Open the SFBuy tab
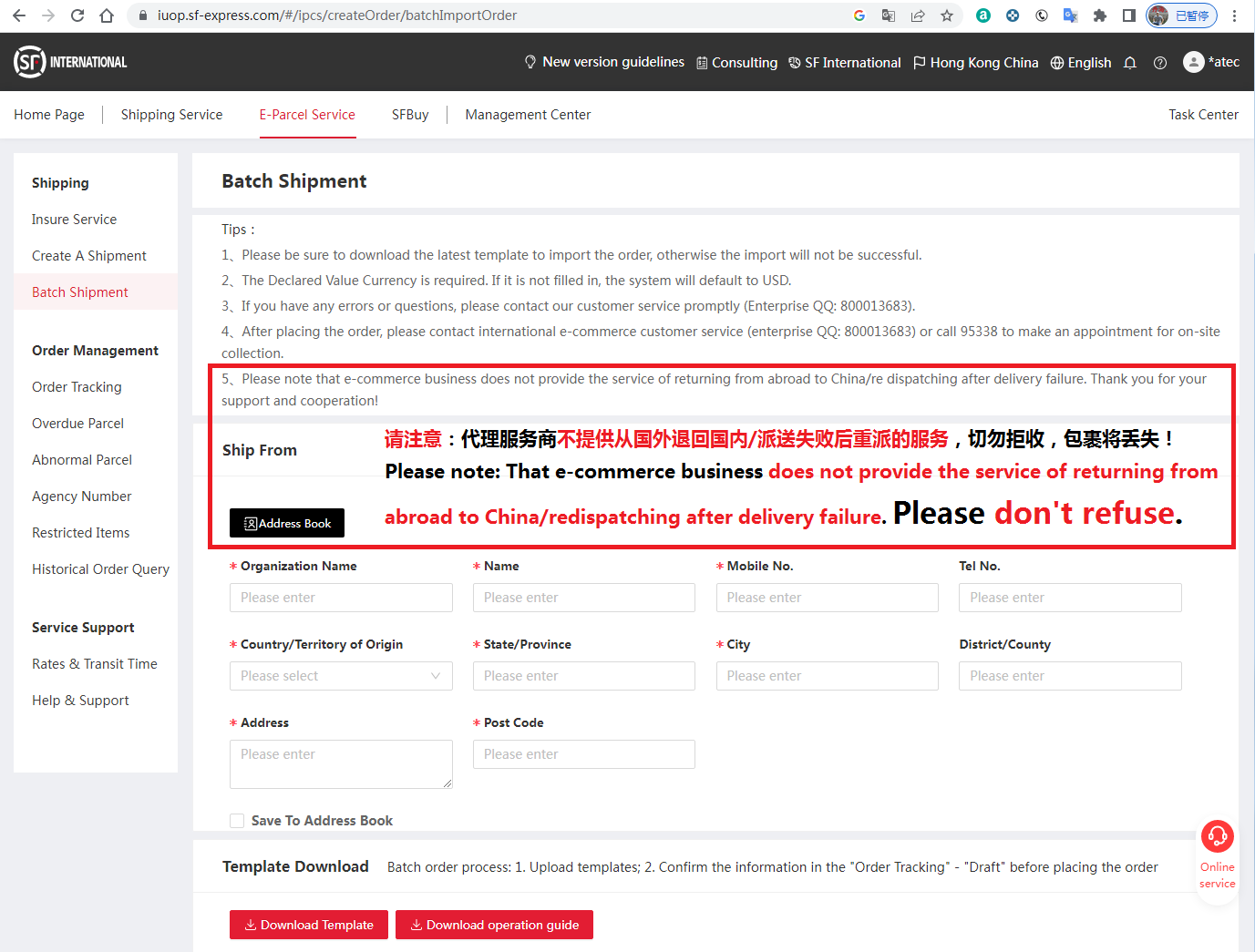Screen dimensions: 1255x952 tap(410, 115)
